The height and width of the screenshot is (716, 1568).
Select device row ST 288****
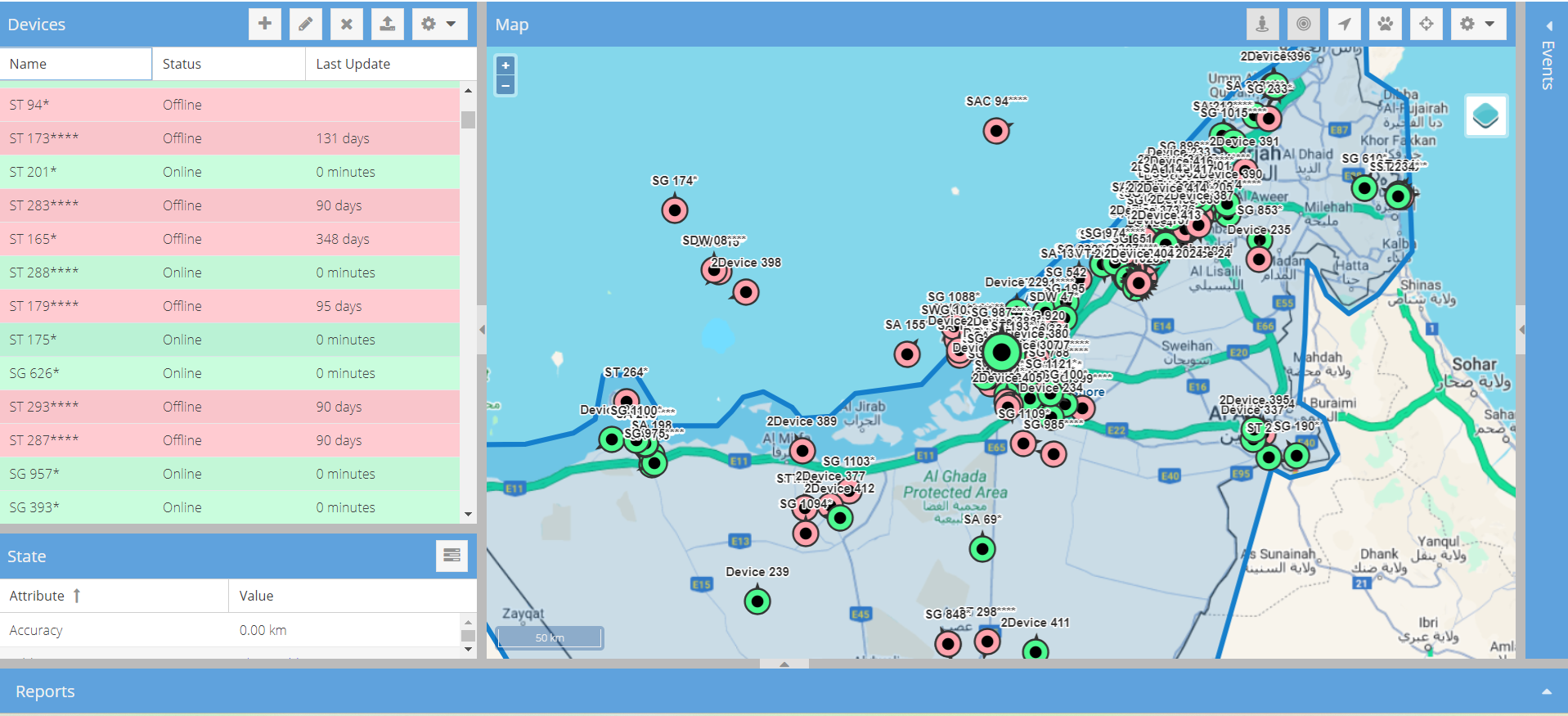click(x=230, y=272)
